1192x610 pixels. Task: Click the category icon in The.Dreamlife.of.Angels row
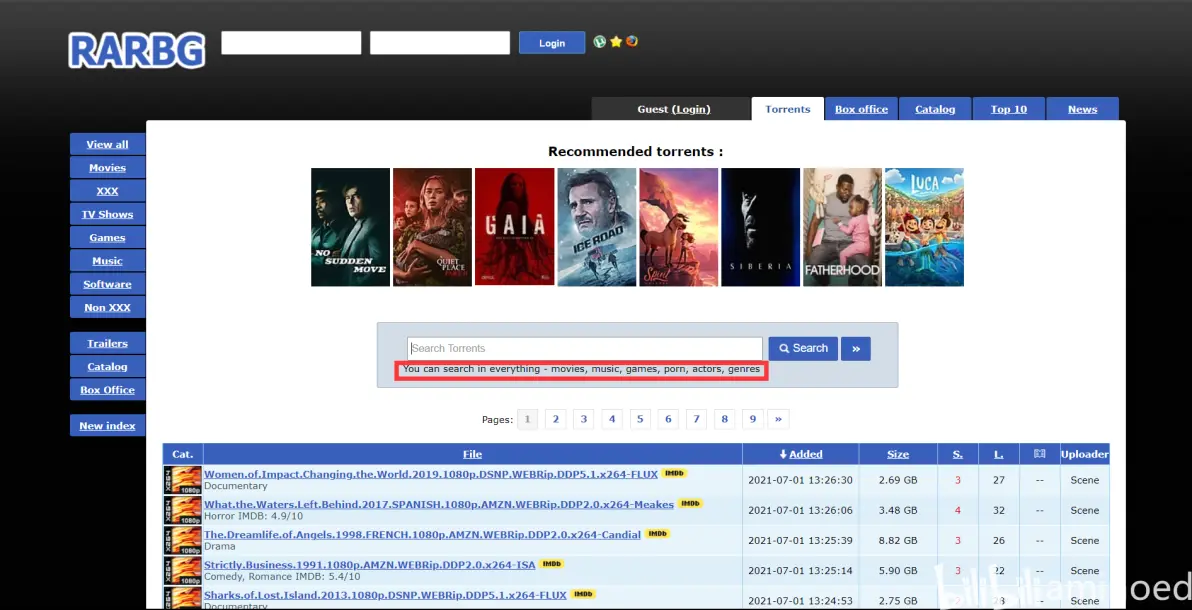(182, 540)
